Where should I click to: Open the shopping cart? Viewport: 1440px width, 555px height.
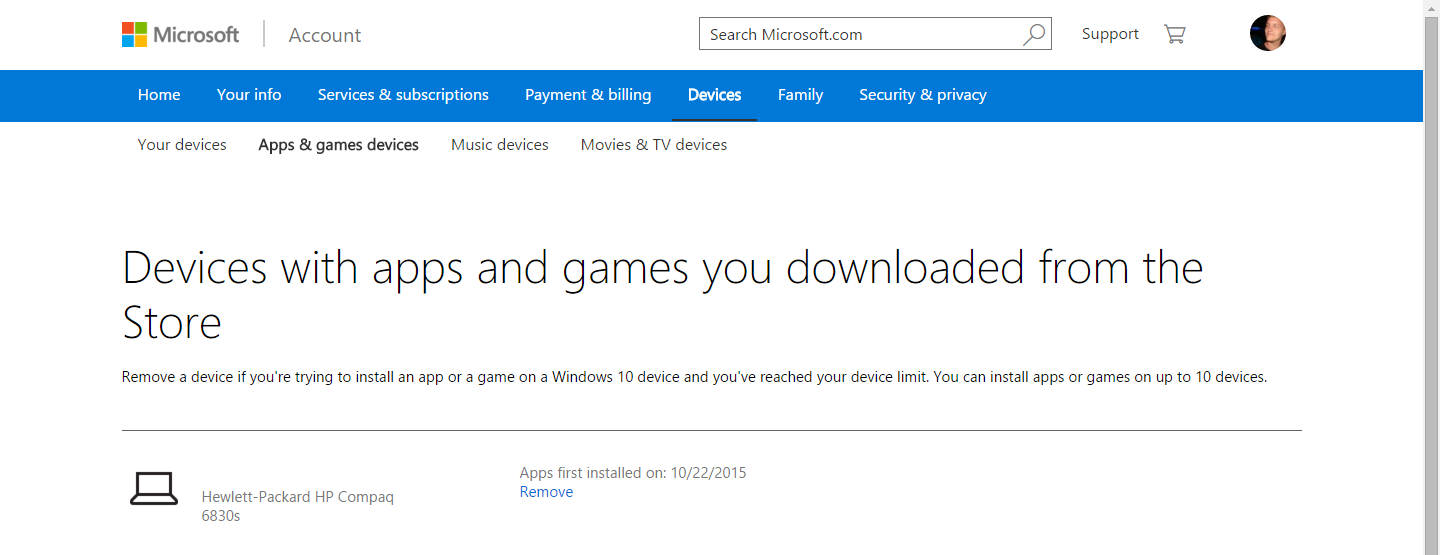coord(1175,34)
